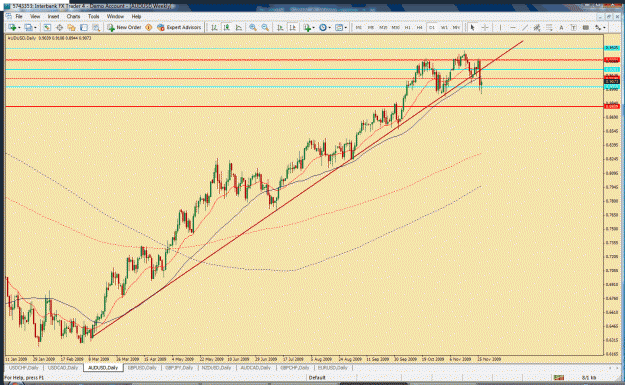Switch to the EURUSD,Daily chart tab
Image resolution: width=625 pixels, height=385 pixels.
pos(333,368)
